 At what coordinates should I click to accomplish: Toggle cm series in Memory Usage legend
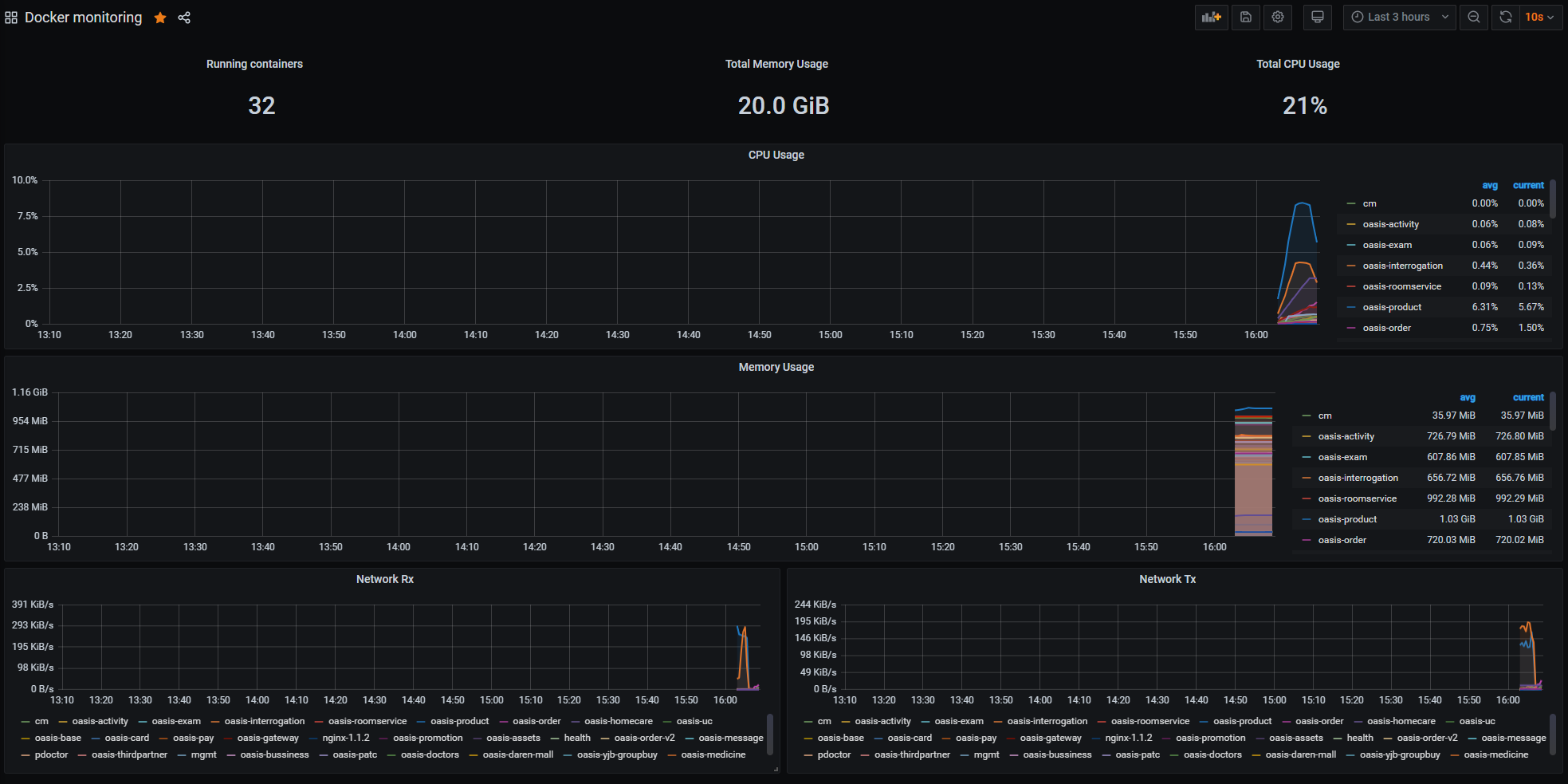pos(1325,416)
